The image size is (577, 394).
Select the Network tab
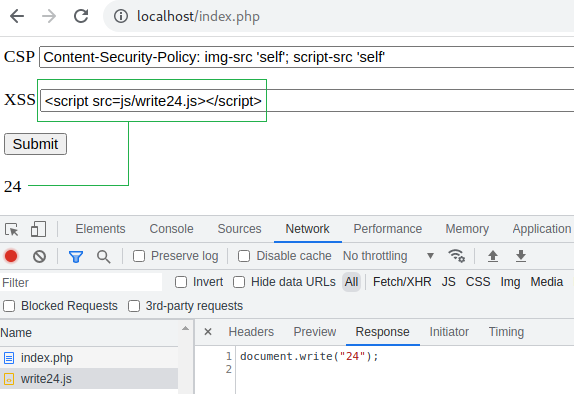coord(308,229)
